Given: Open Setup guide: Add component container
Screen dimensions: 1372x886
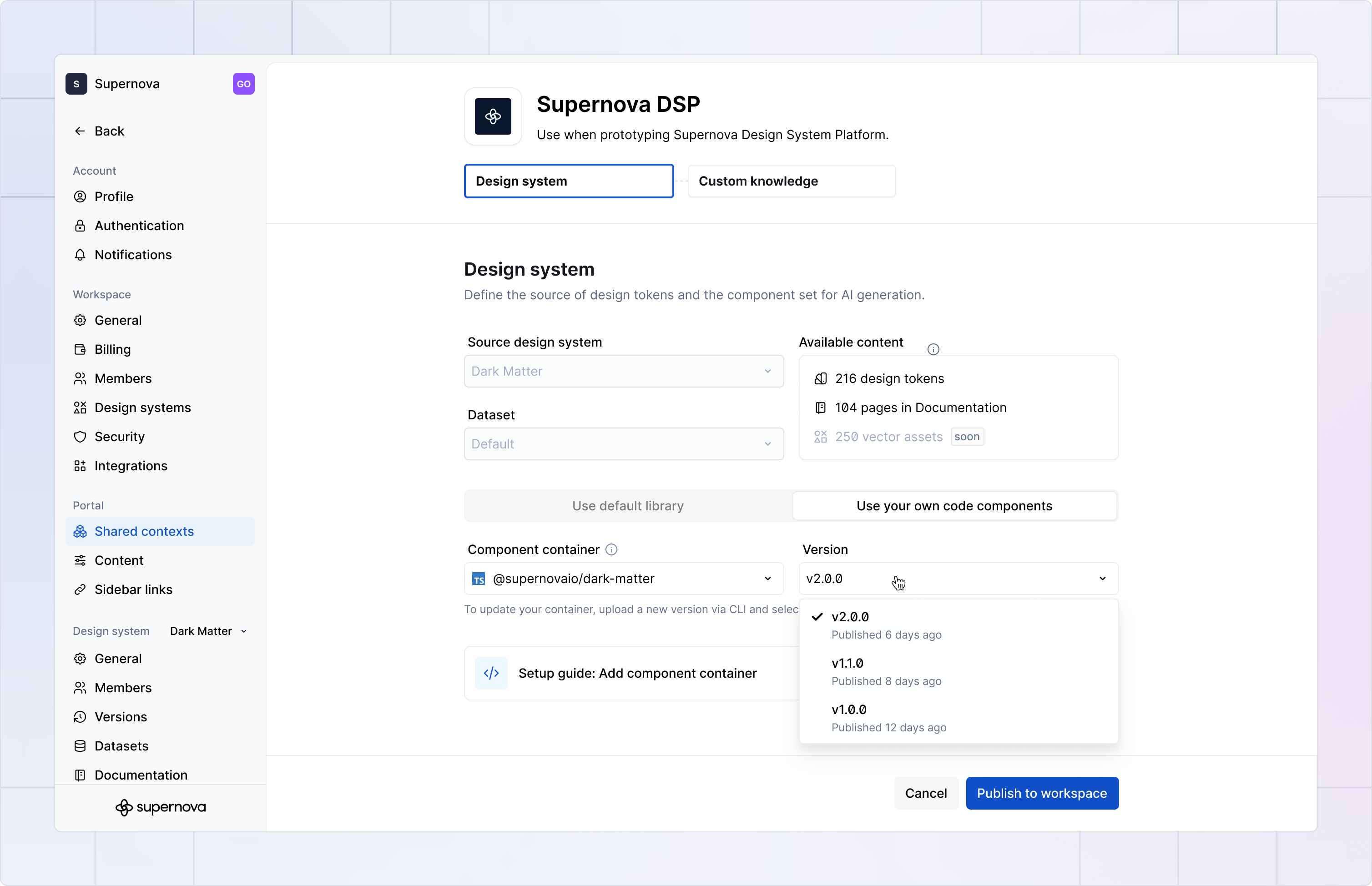Looking at the screenshot, I should coord(631,673).
